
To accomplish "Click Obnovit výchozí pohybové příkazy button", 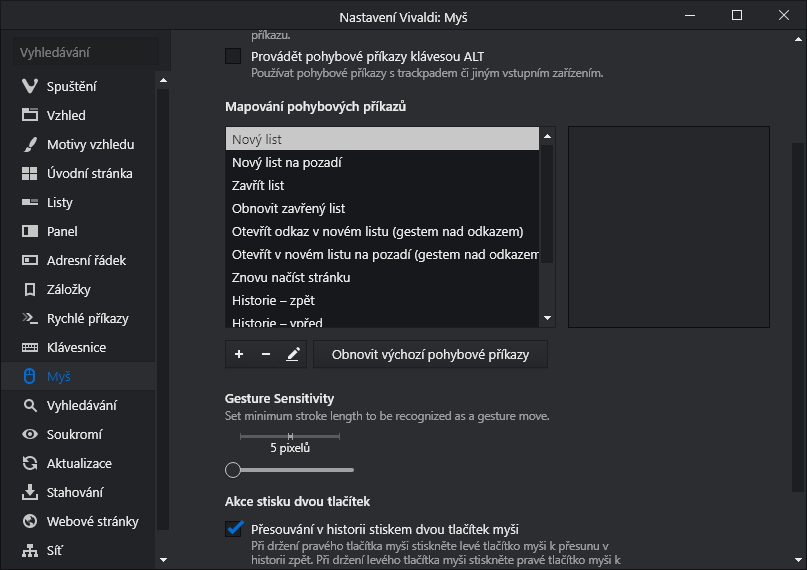I will pos(430,354).
